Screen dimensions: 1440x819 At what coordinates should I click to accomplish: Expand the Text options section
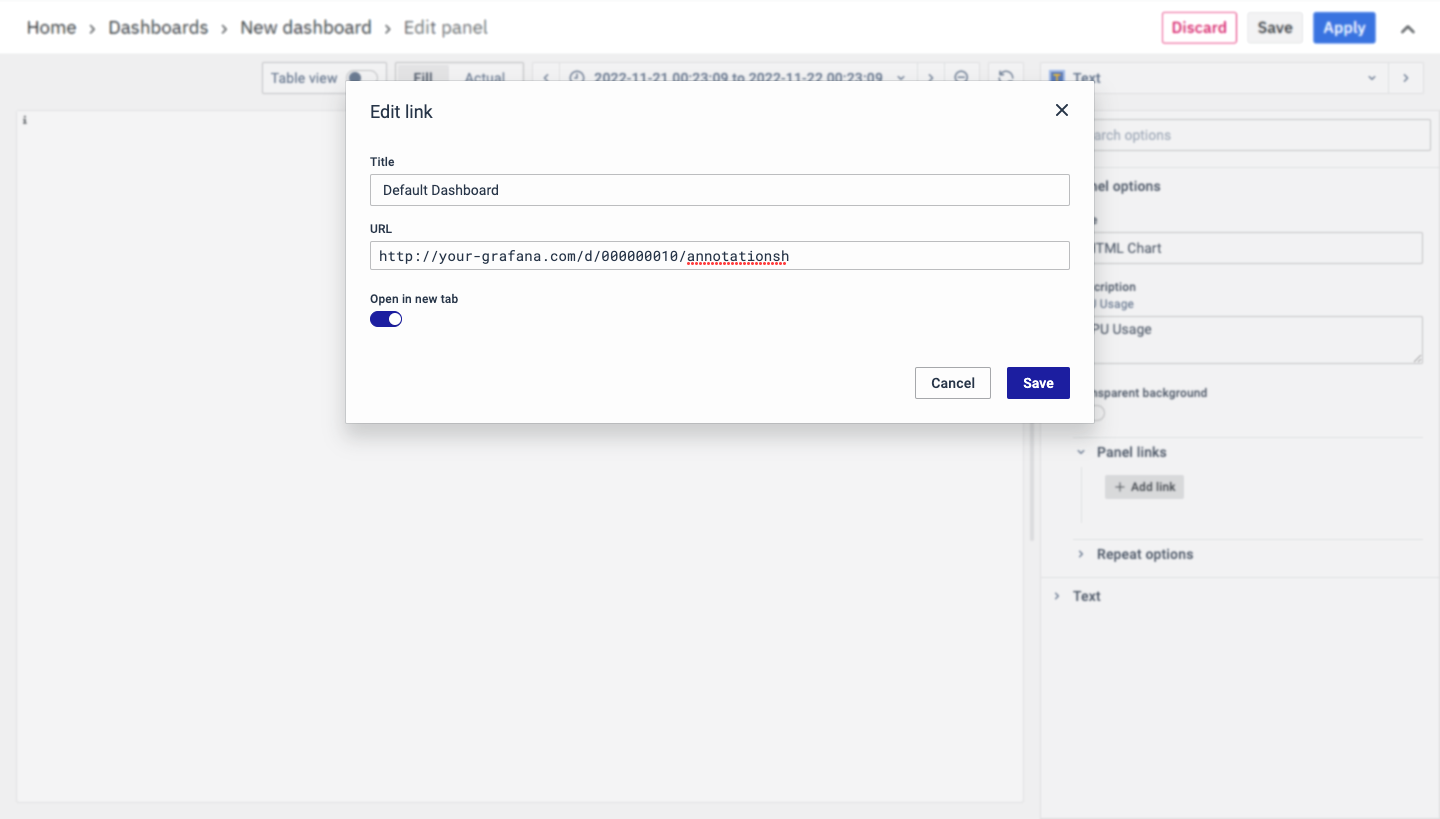(1057, 596)
